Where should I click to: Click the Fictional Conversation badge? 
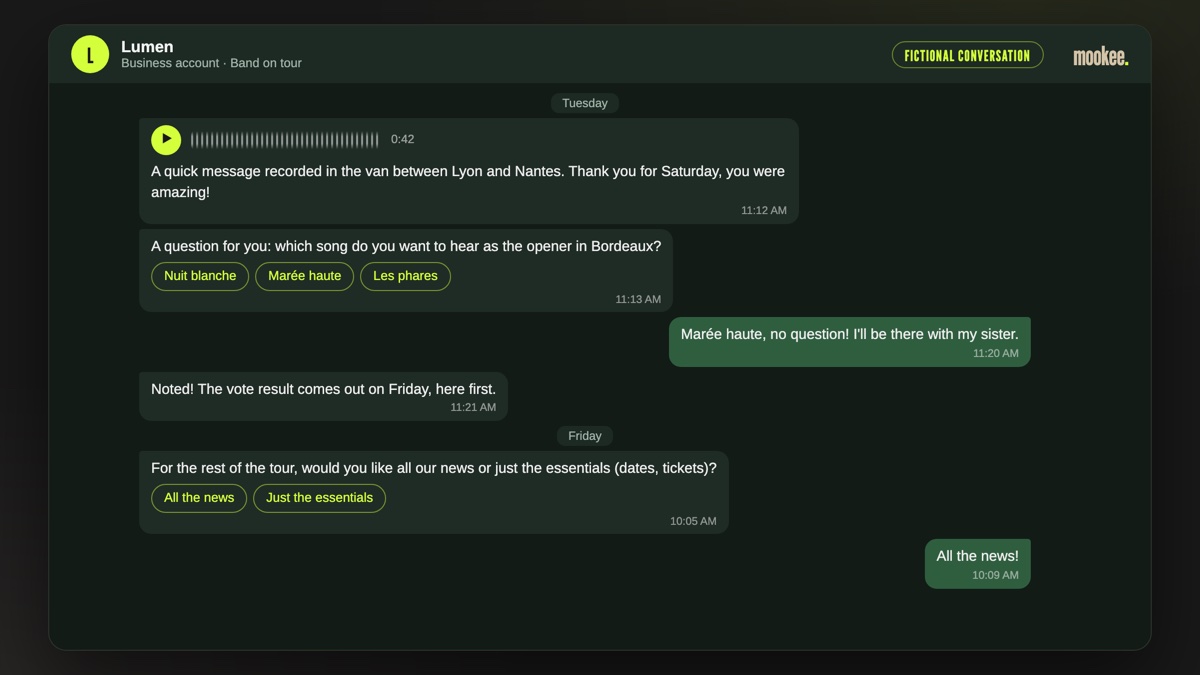[x=967, y=55]
